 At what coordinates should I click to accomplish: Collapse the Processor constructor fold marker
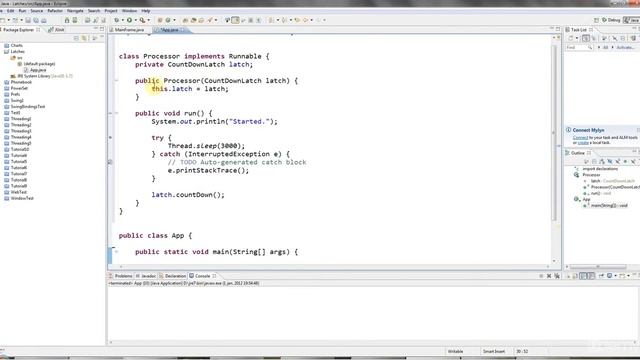tap(116, 81)
